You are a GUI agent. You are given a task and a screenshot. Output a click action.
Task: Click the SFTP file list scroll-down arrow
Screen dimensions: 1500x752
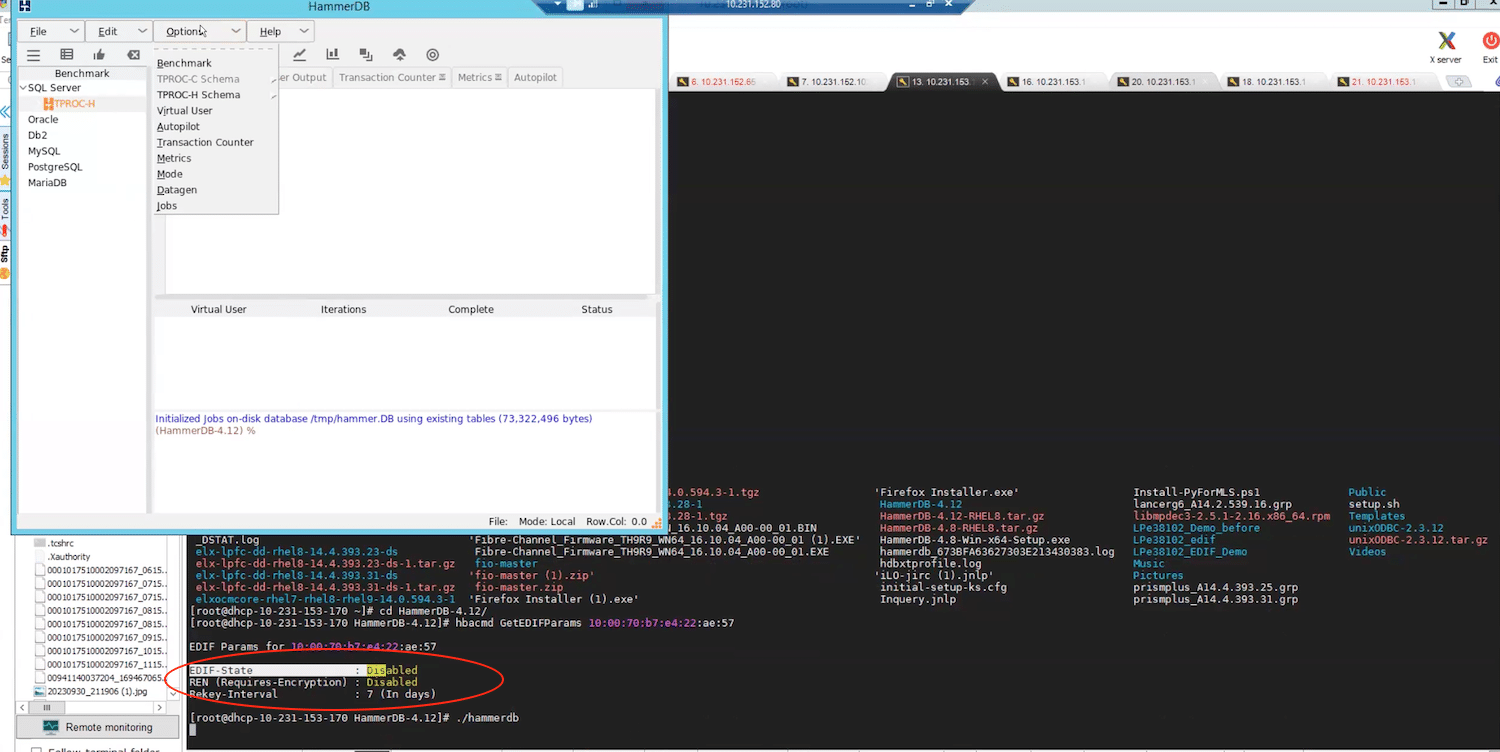tap(174, 693)
